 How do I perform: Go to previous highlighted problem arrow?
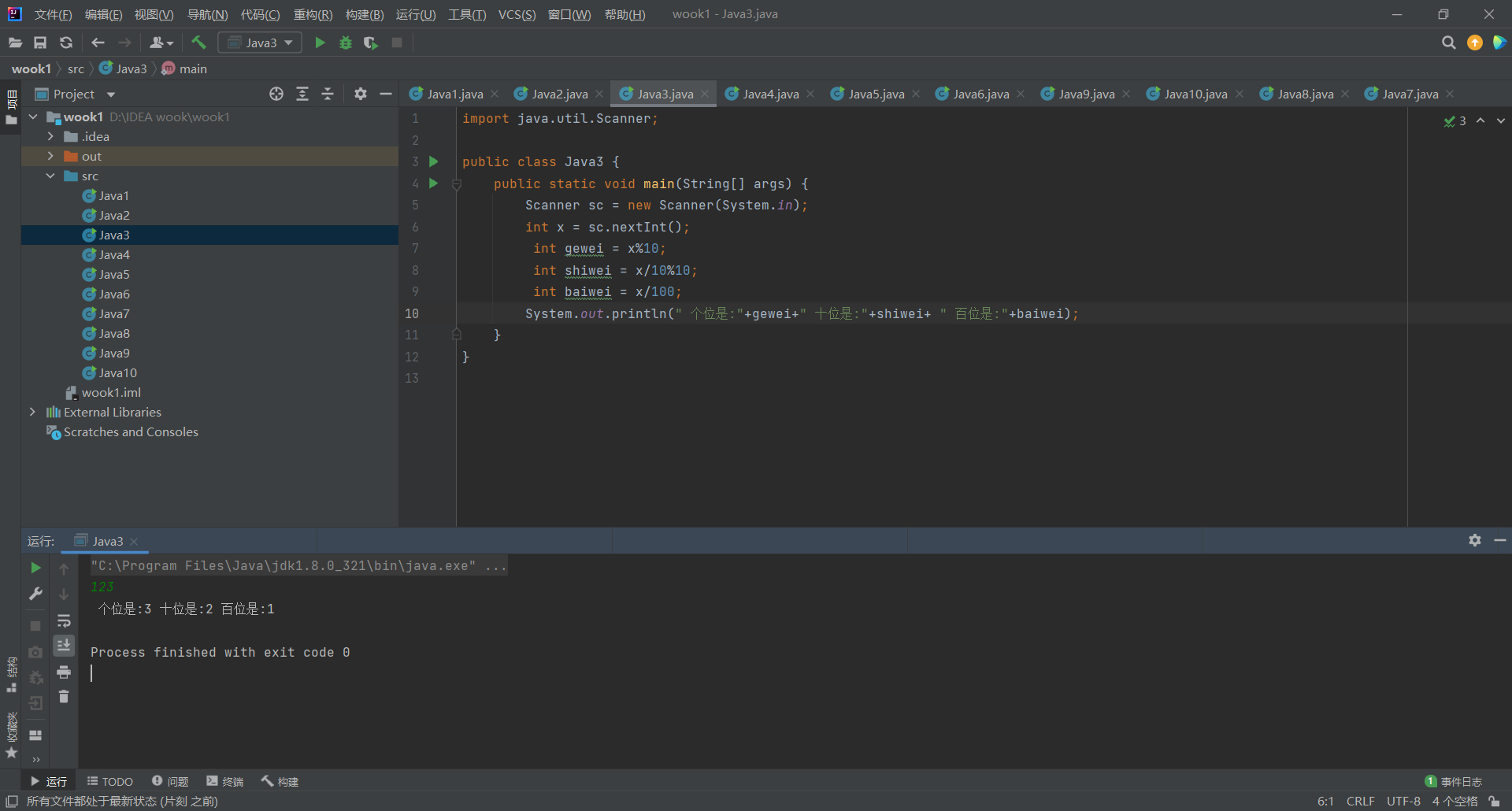pos(1480,120)
